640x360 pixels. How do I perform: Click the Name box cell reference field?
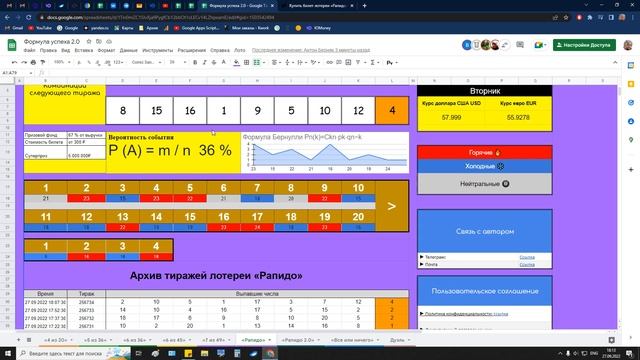[x=17, y=73]
